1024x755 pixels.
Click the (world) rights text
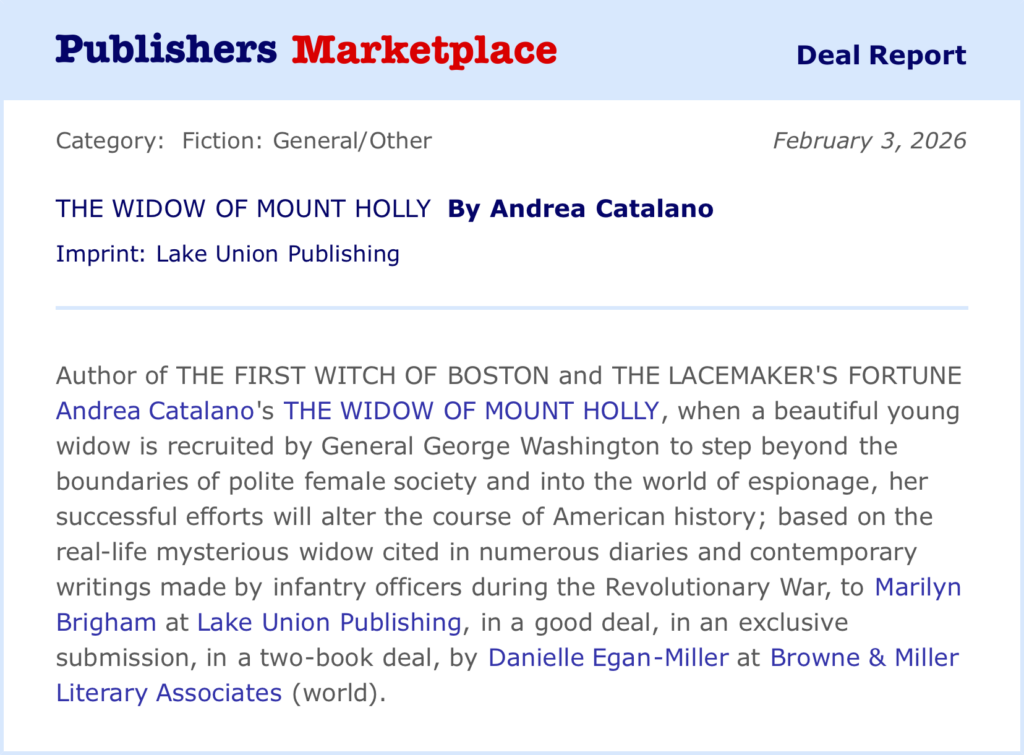pyautogui.click(x=338, y=692)
